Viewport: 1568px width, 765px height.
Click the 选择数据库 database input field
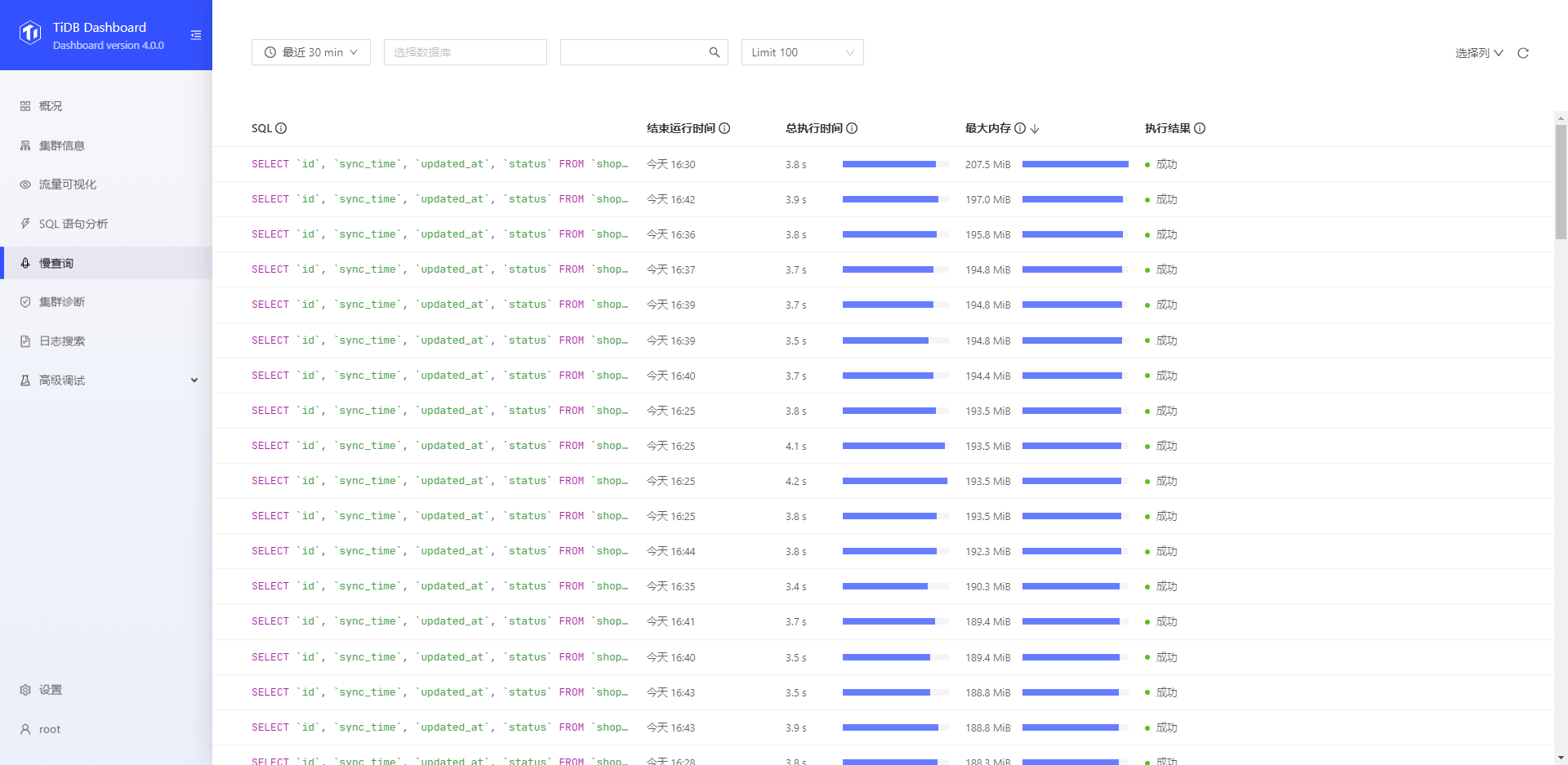click(465, 52)
